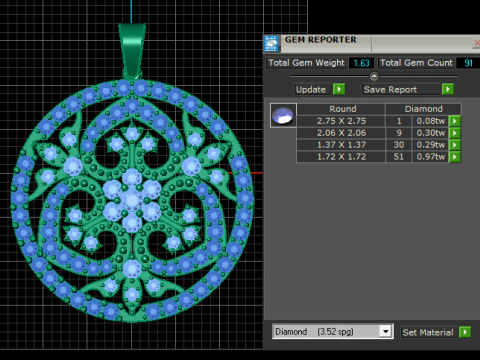The width and height of the screenshot is (480, 360).
Task: Click the green arrow for the 2.06 X 2.06 row
Action: [455, 133]
